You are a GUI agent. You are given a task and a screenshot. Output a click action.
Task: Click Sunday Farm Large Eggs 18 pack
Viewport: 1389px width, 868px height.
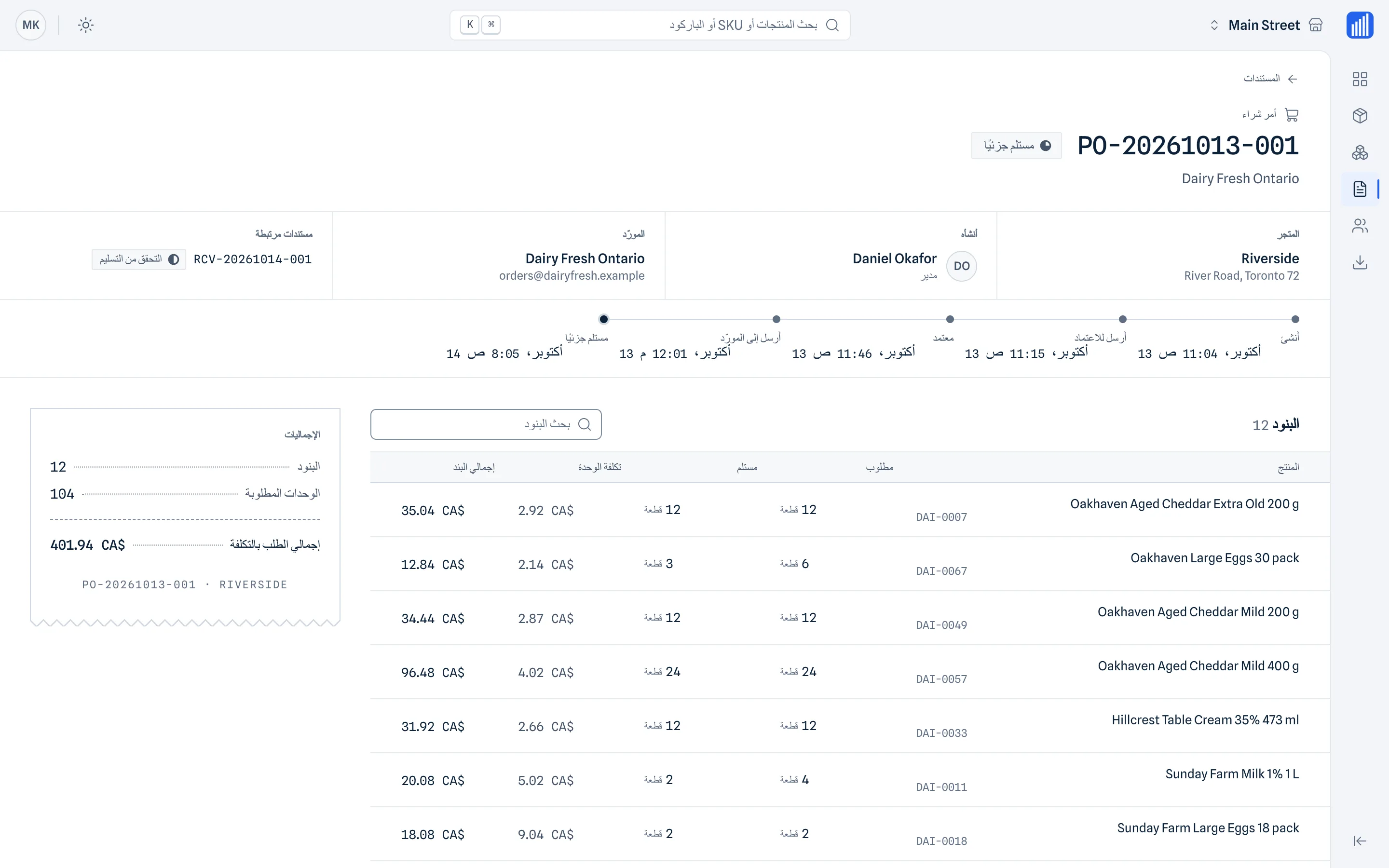click(x=1208, y=828)
